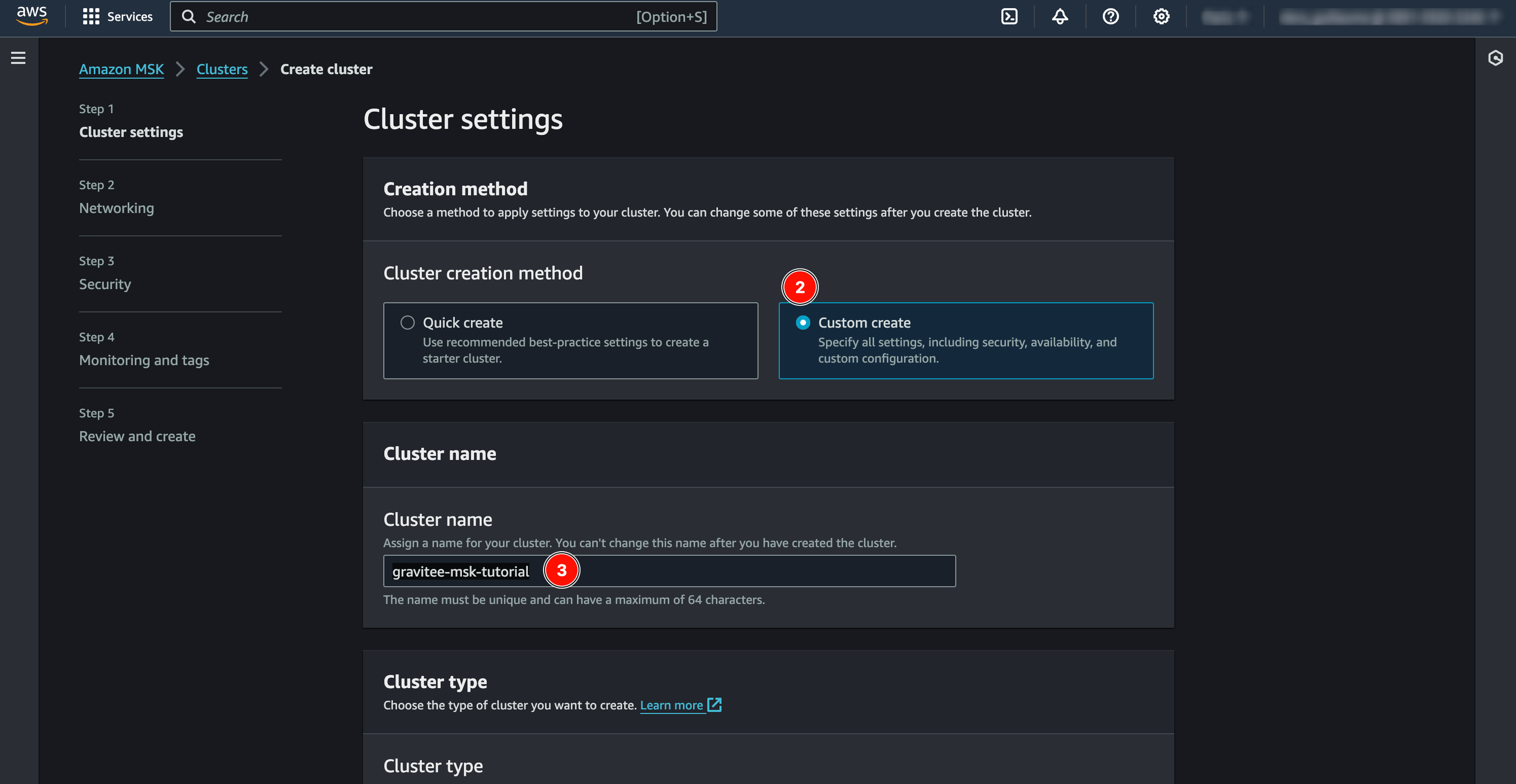The width and height of the screenshot is (1516, 784).
Task: Open the blurred region selector dropdown
Action: 1225,17
